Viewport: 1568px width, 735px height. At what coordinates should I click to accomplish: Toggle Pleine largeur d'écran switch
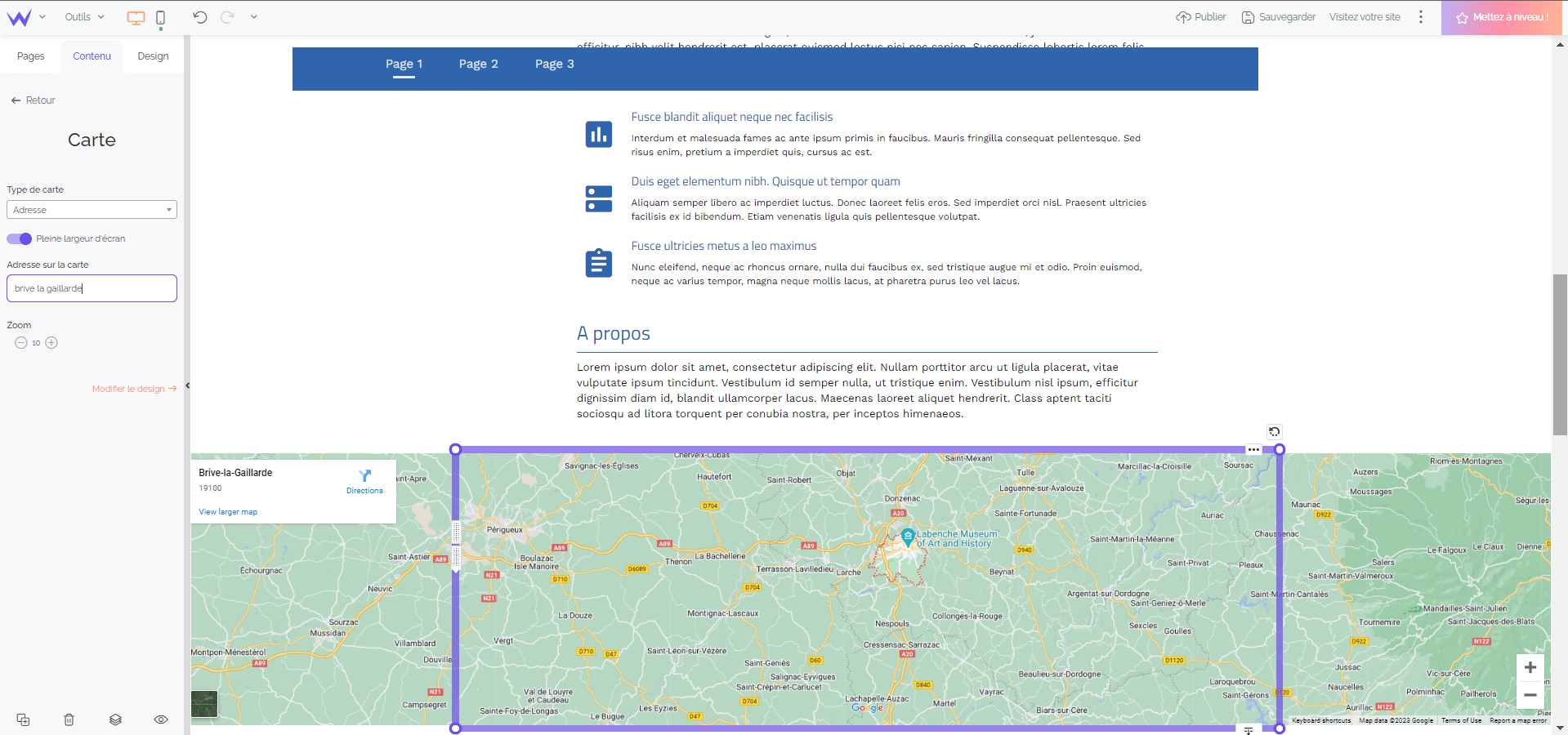click(19, 238)
